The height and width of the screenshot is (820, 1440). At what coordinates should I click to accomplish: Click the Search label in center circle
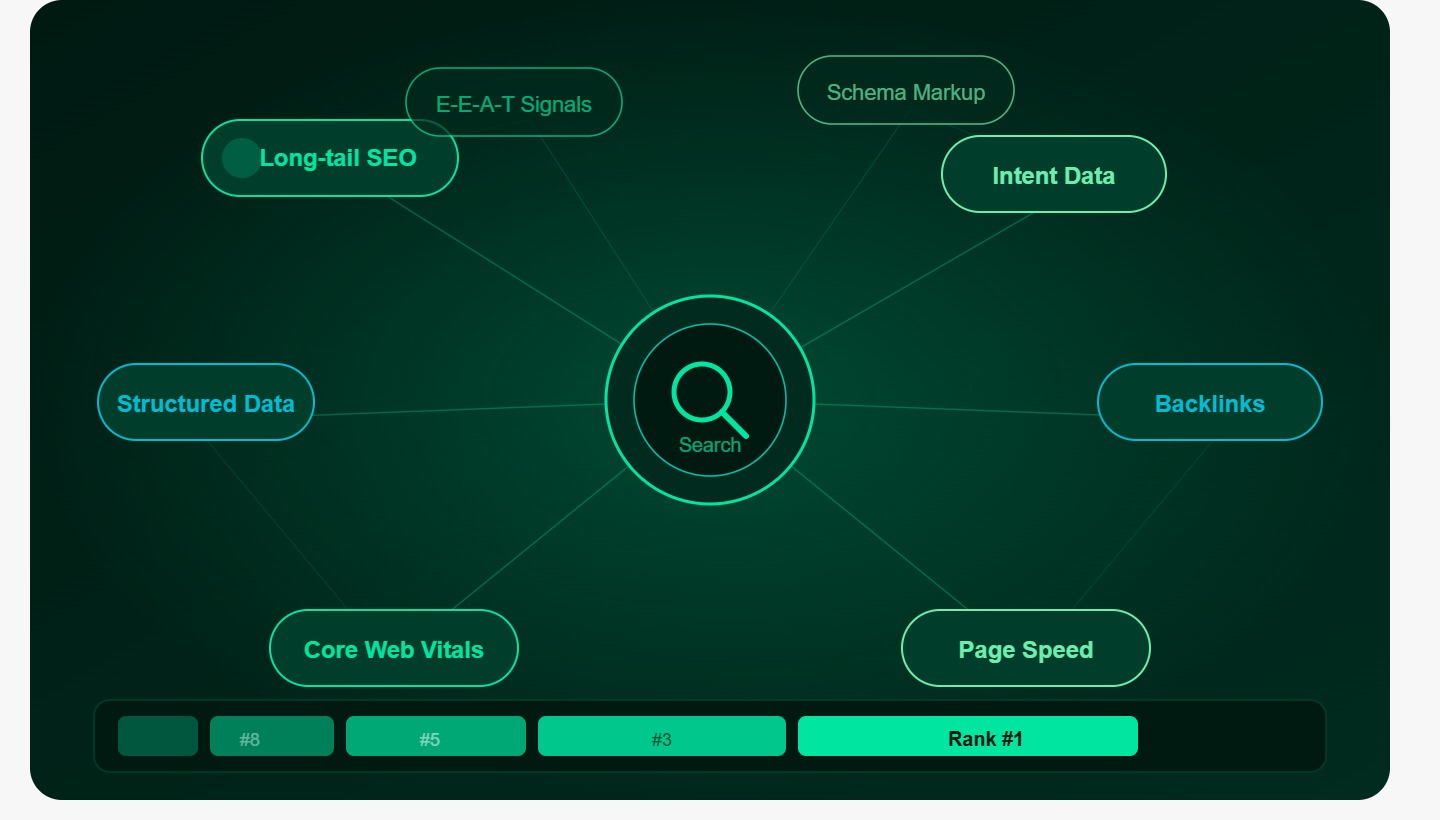[710, 445]
